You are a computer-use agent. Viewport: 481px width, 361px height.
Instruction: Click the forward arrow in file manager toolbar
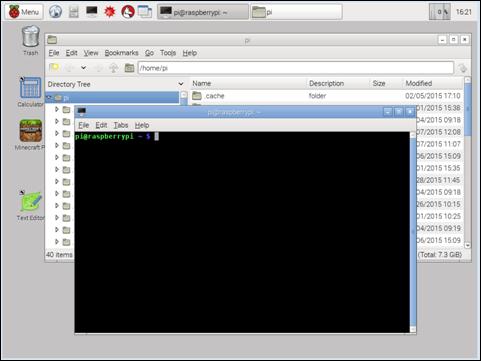99,68
